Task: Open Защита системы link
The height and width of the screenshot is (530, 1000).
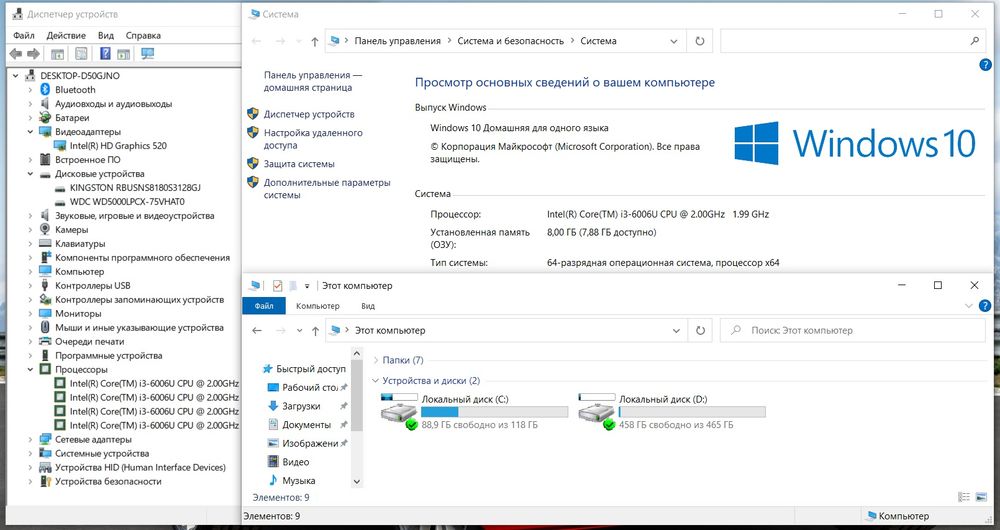Action: (x=299, y=164)
